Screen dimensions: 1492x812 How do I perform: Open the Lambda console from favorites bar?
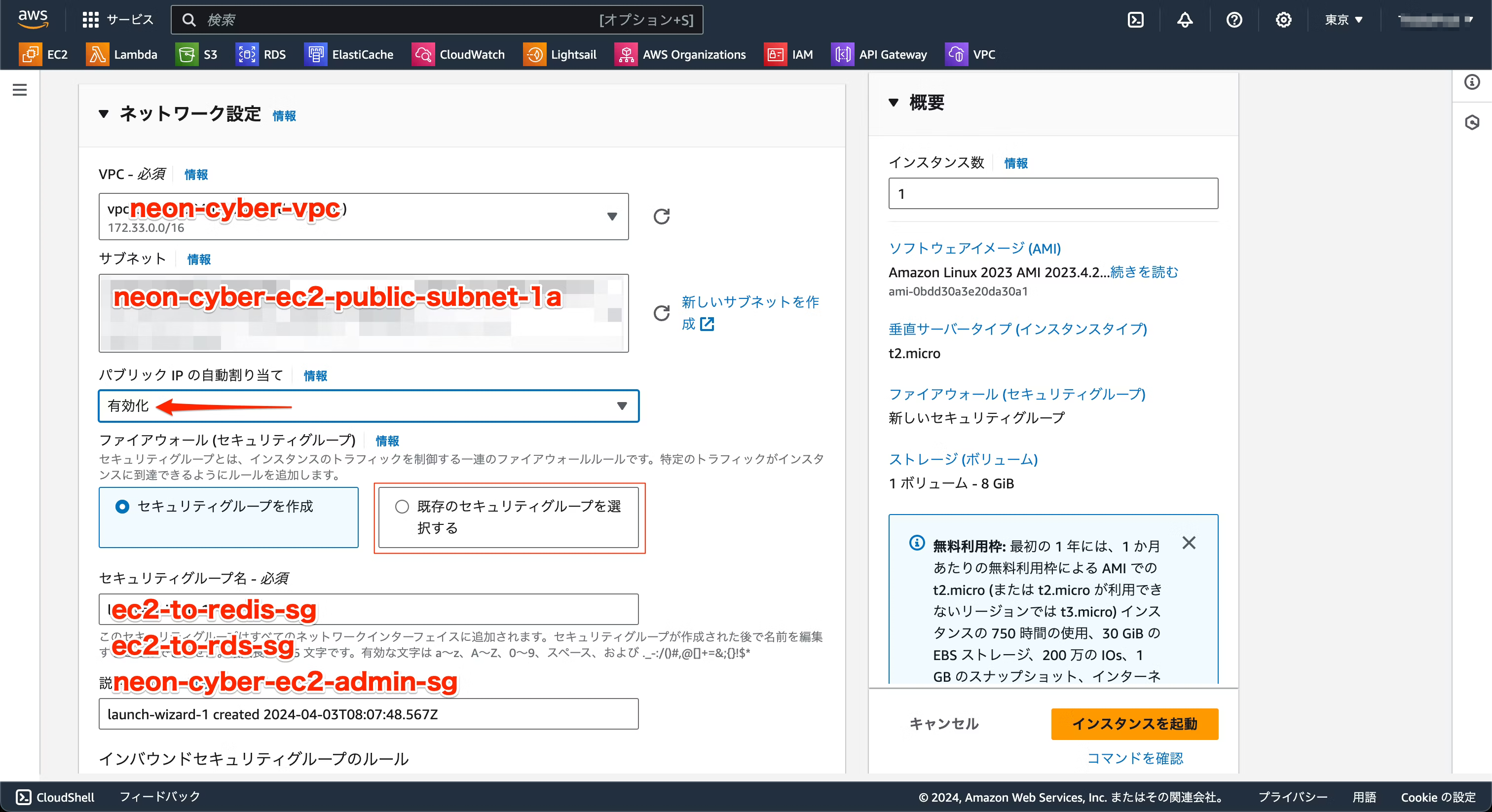point(122,54)
